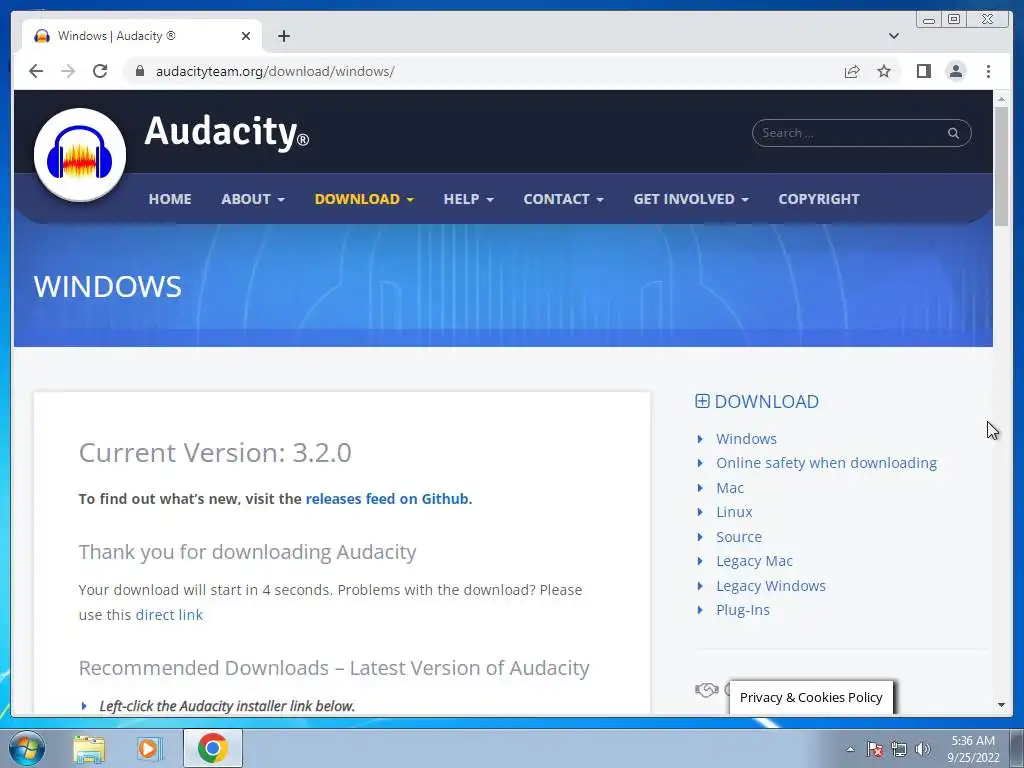Click the Current Version: 3.2.0 heading
The image size is (1024, 768).
(215, 453)
